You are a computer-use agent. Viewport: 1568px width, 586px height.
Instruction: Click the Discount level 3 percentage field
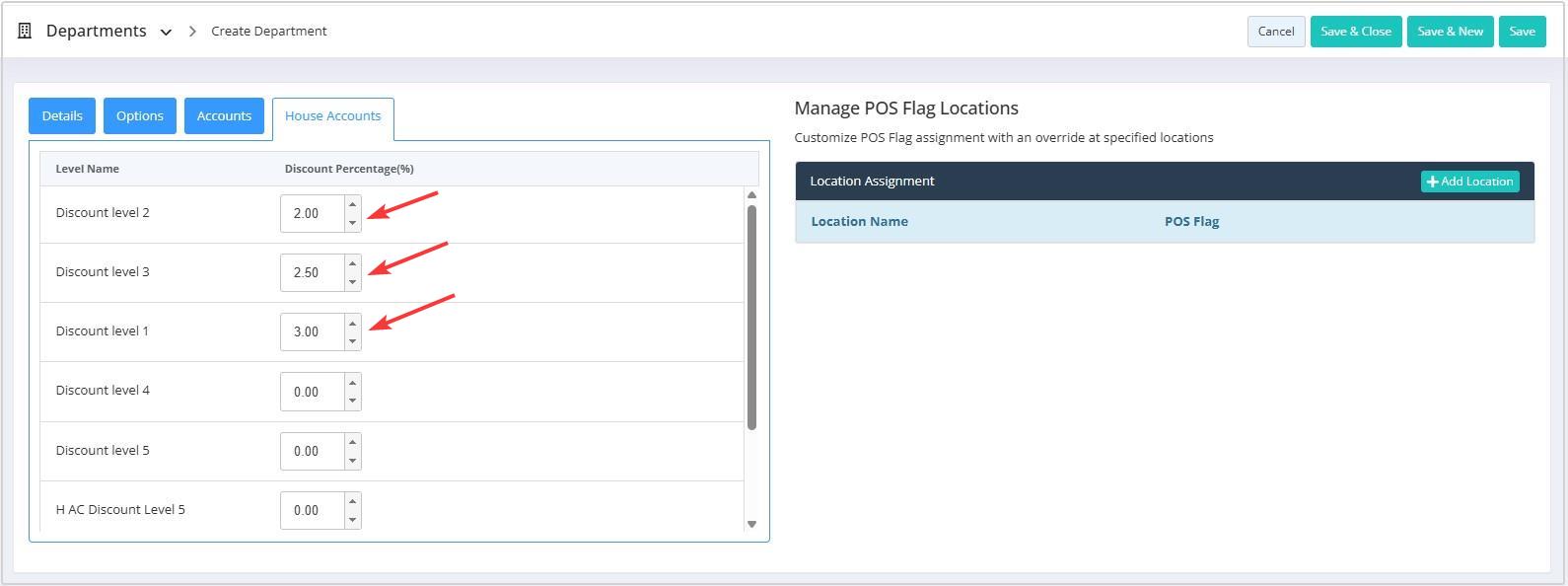coord(313,272)
